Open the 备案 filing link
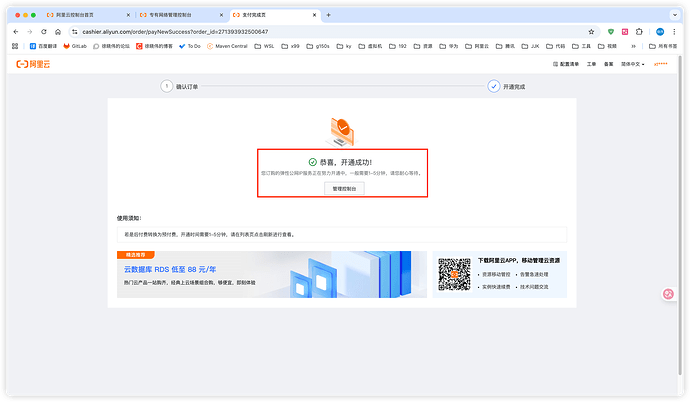Screen dimensions: 690x402 (x=609, y=64)
